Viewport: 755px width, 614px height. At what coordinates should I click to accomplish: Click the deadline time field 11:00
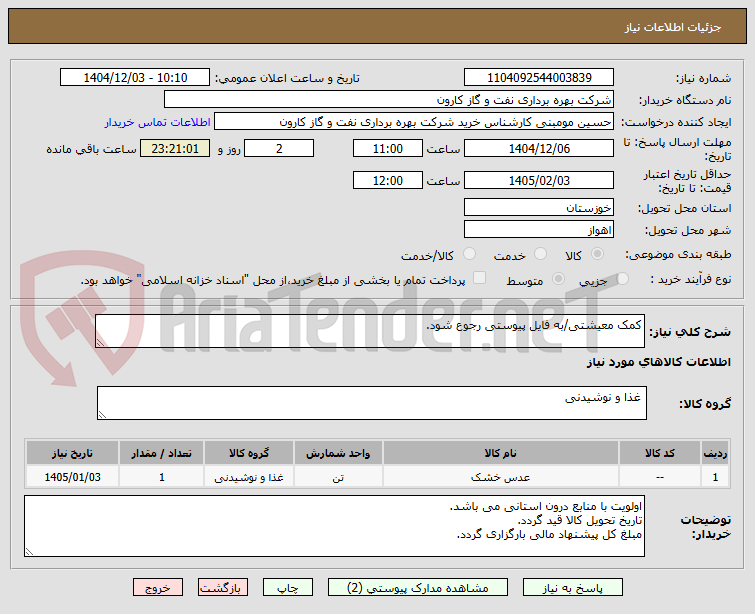tap(388, 148)
